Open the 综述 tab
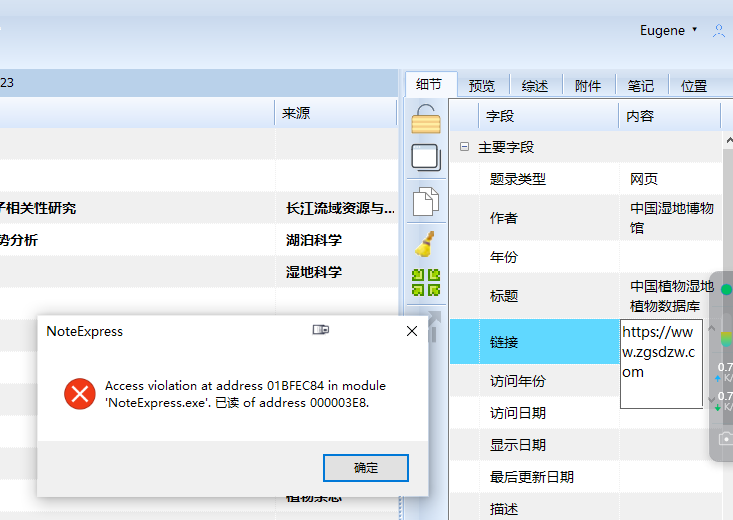 pyautogui.click(x=535, y=86)
